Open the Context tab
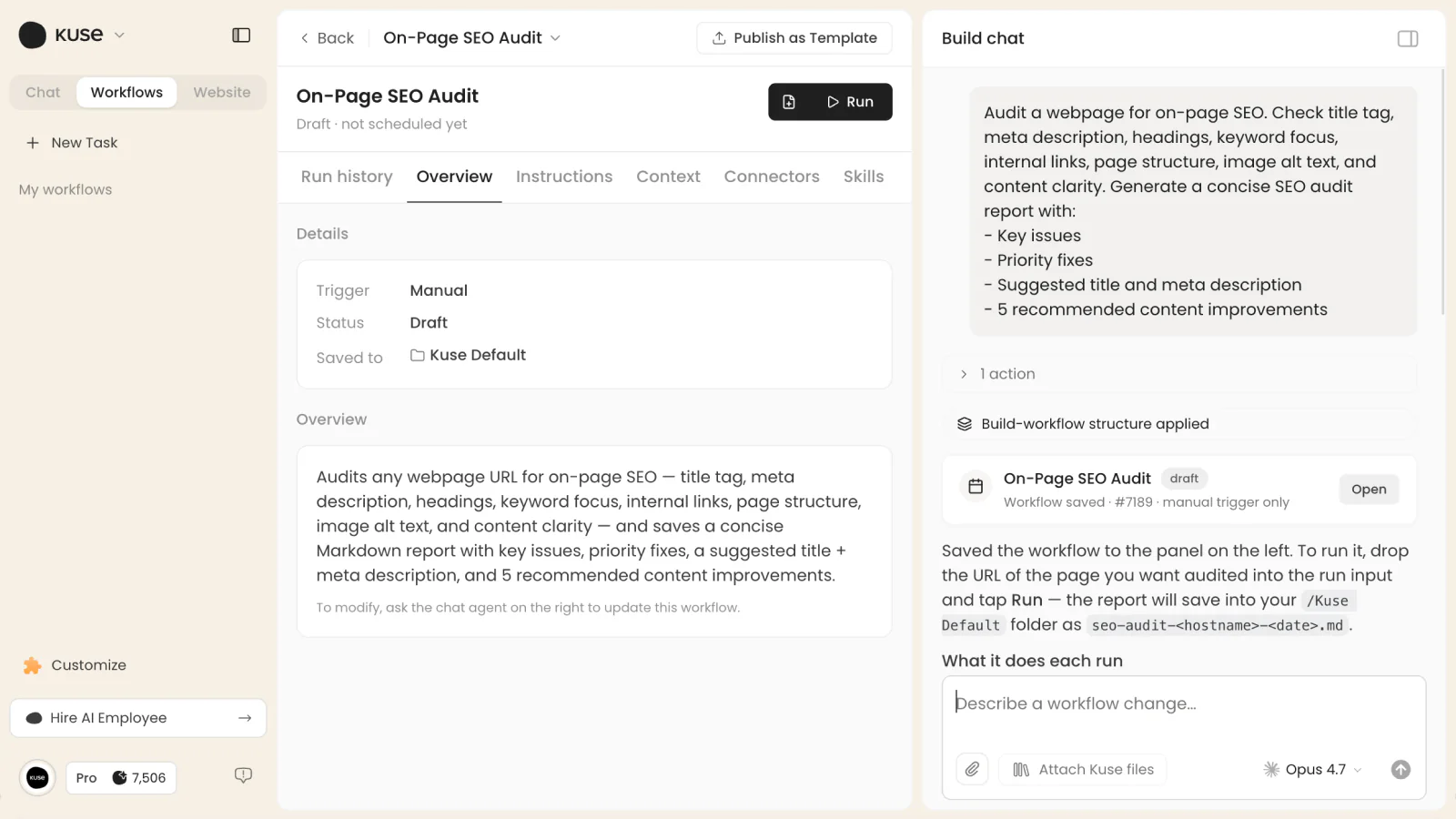Viewport: 1456px width, 819px height. pyautogui.click(x=668, y=177)
